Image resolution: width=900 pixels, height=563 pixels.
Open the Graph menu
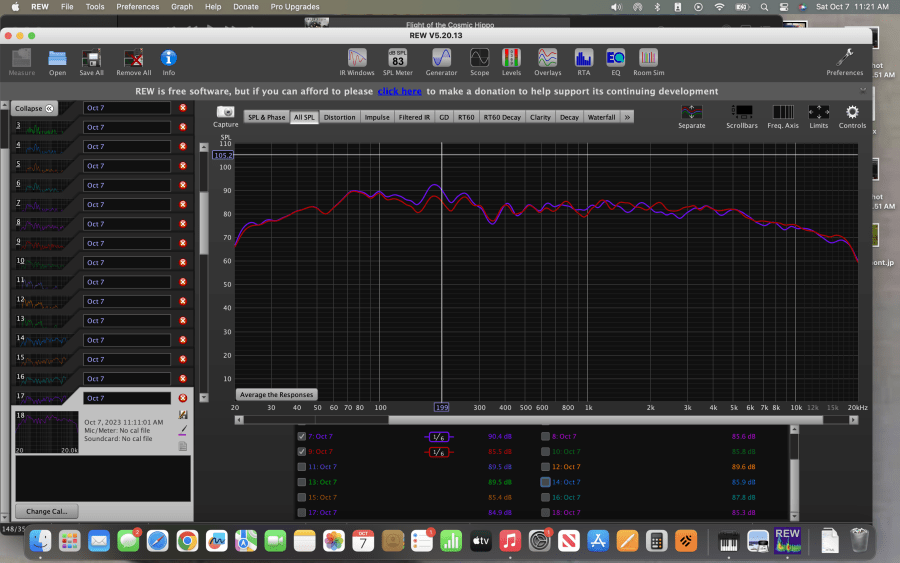(x=181, y=7)
